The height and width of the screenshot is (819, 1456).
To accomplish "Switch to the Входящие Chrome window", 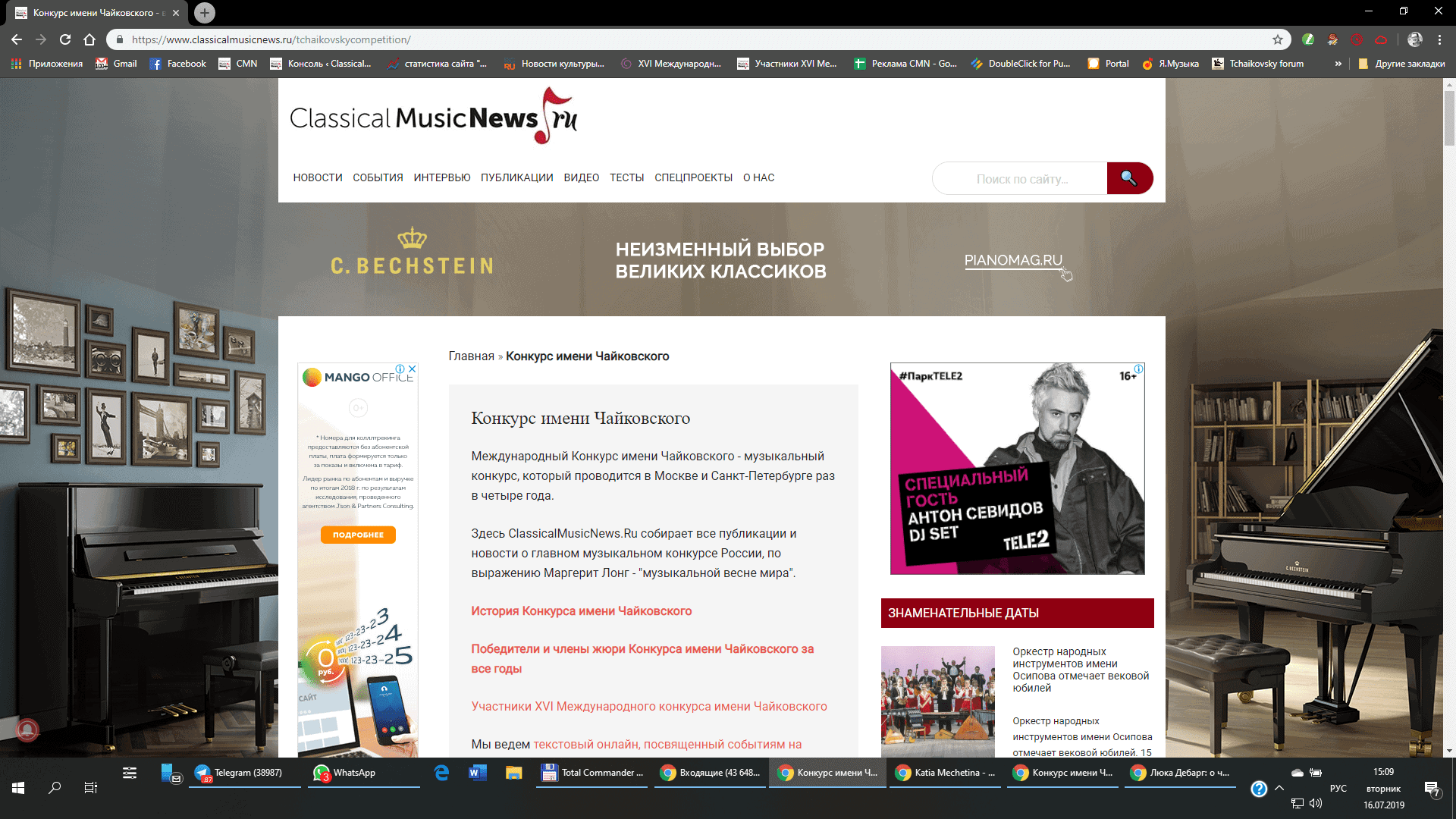I will pos(711,773).
